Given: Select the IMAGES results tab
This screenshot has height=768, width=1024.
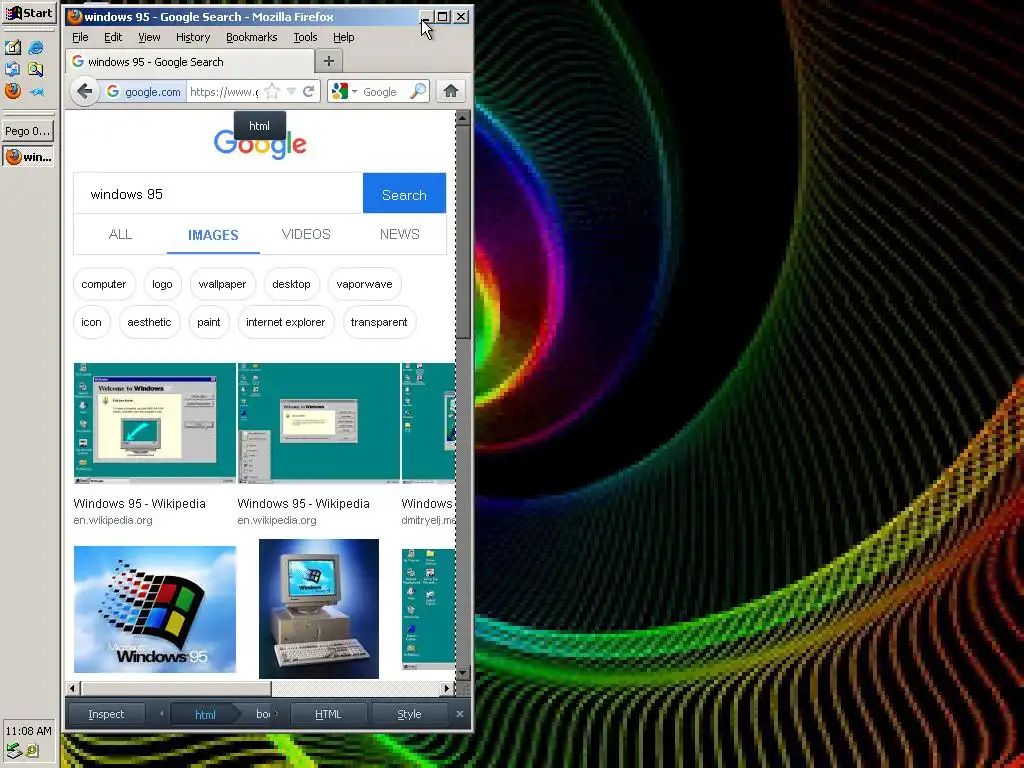Looking at the screenshot, I should pyautogui.click(x=213, y=235).
